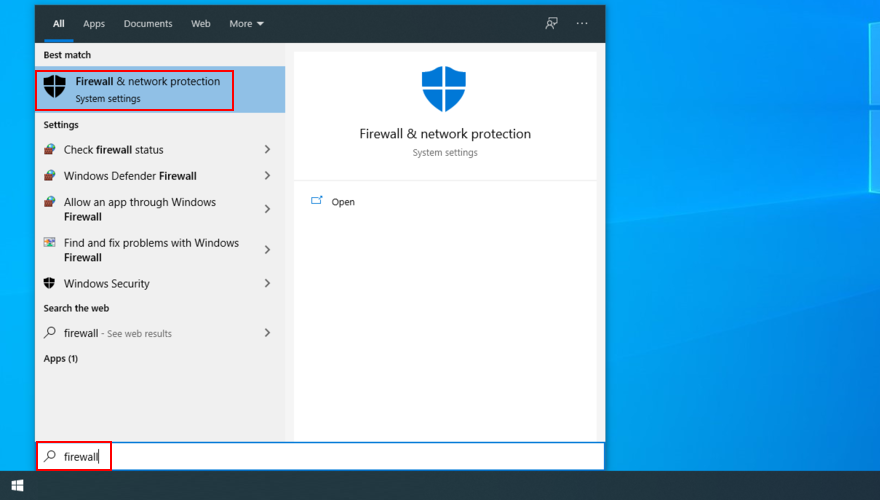Open Allow an app through Windows Firewall
The width and height of the screenshot is (880, 500).
click(x=140, y=209)
